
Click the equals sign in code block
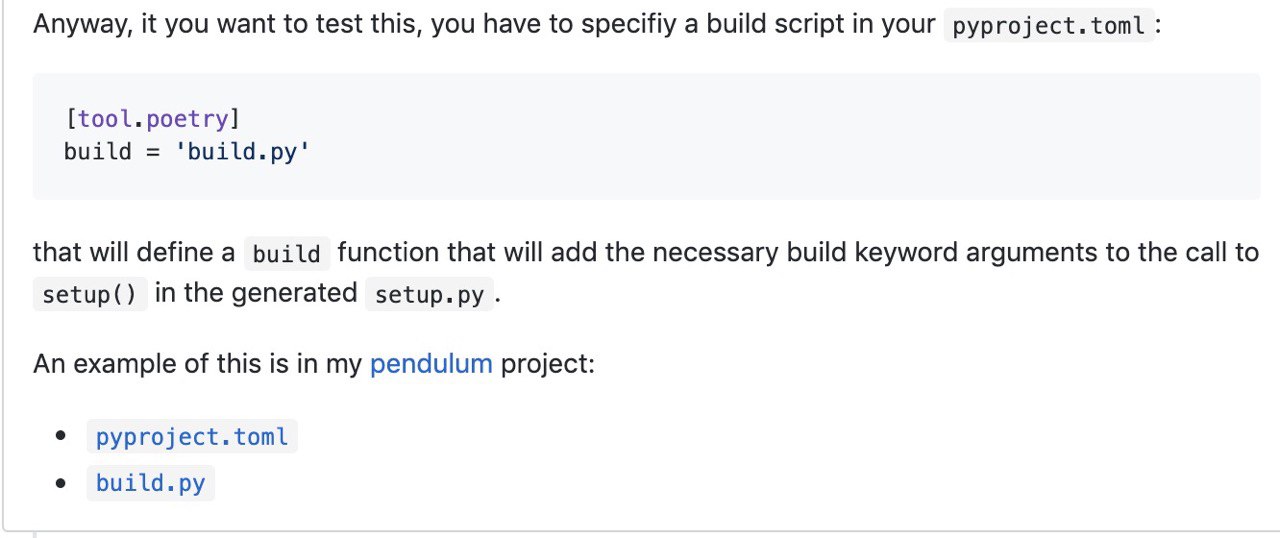[153, 153]
